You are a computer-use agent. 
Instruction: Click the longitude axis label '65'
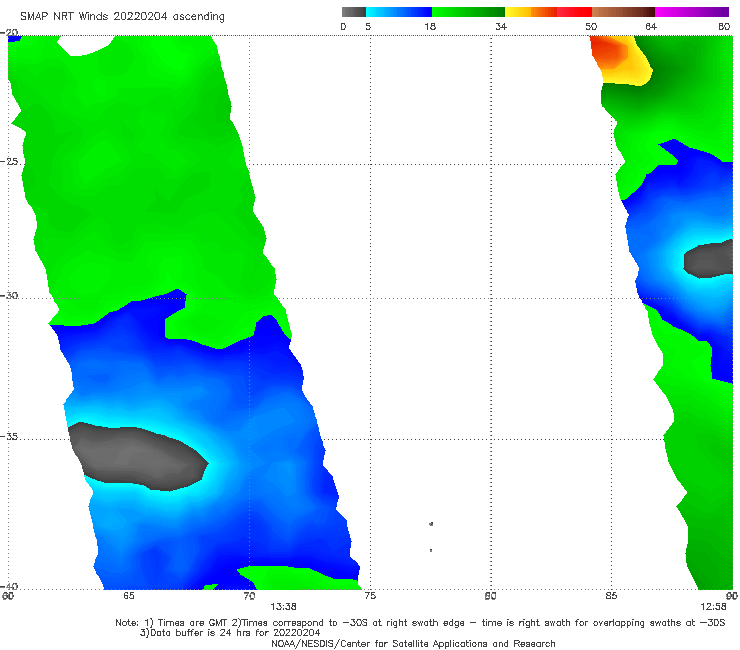click(x=129, y=596)
